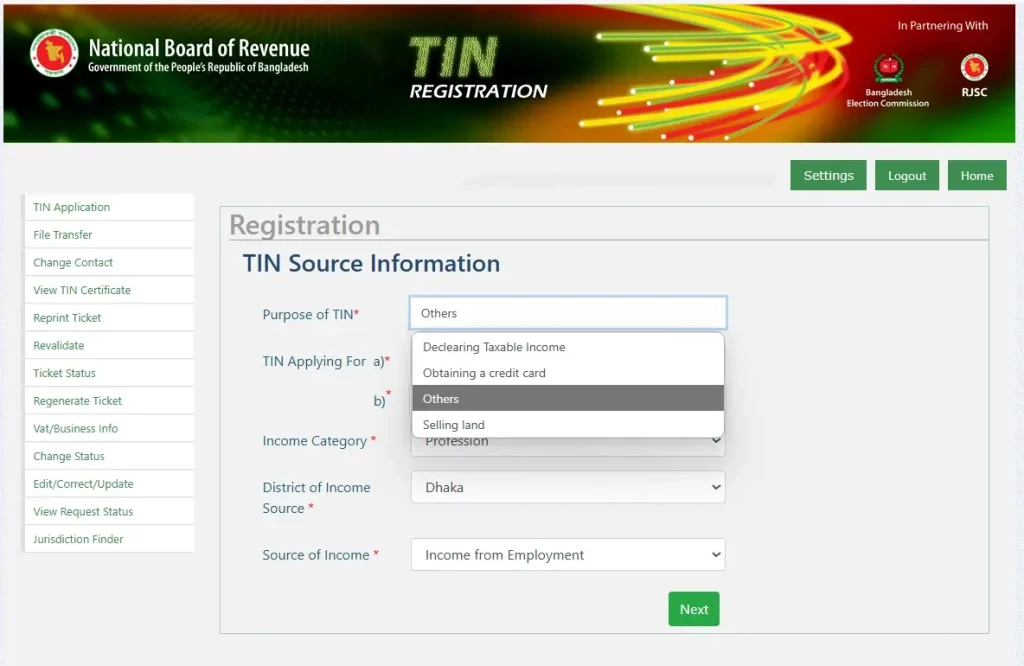Click the National Board of Revenue emblem logo
1024x666 pixels.
pyautogui.click(x=54, y=54)
